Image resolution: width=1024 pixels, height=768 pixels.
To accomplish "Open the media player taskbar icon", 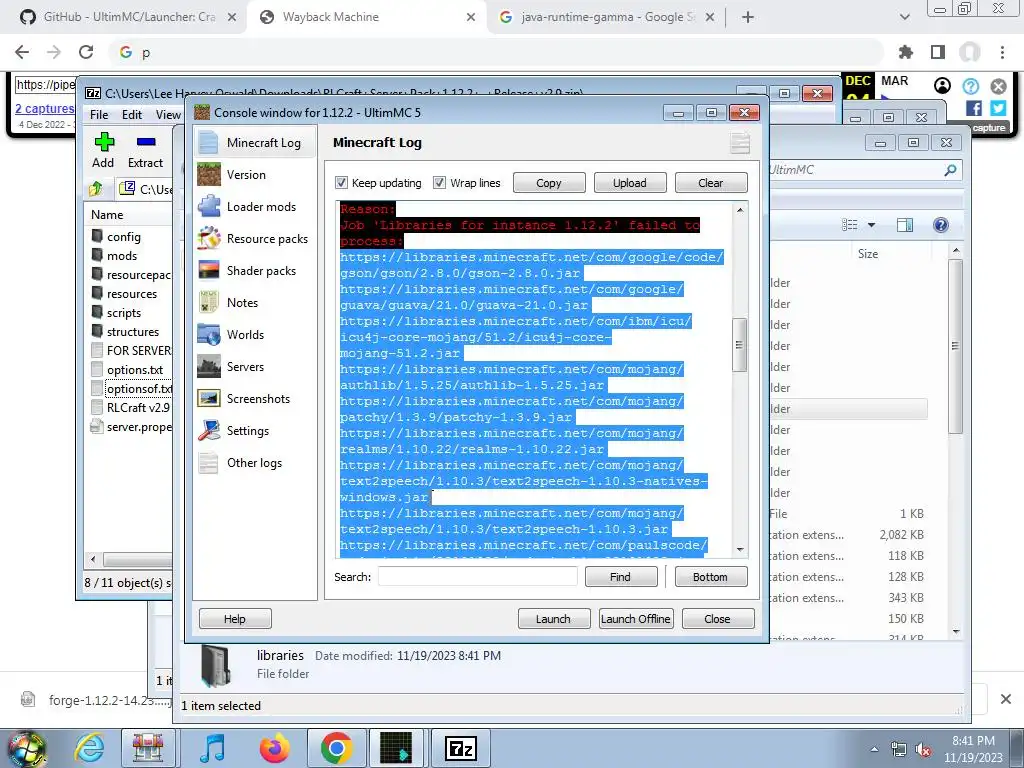I will pos(212,748).
